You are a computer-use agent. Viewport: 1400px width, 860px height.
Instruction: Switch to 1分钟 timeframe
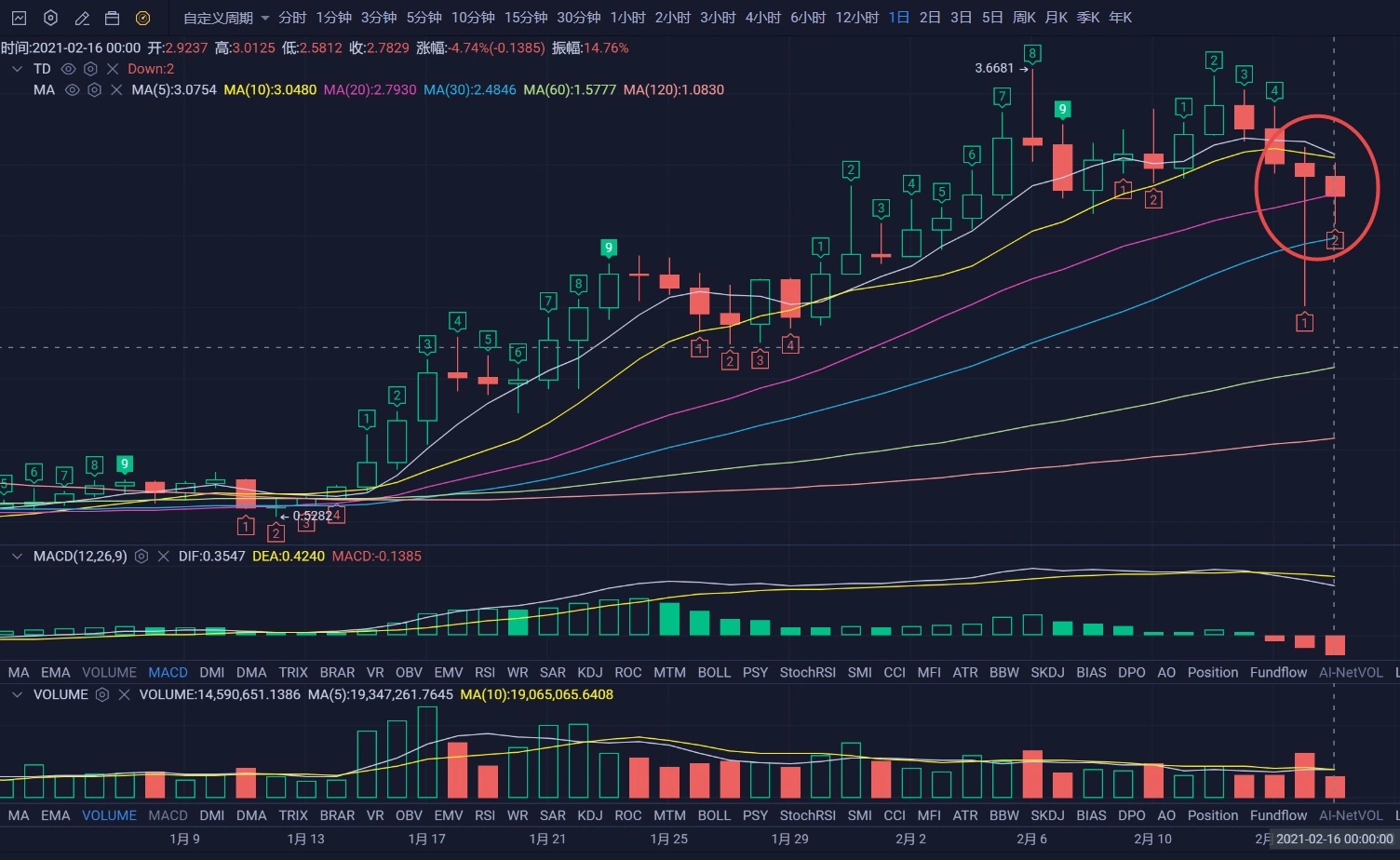(333, 18)
